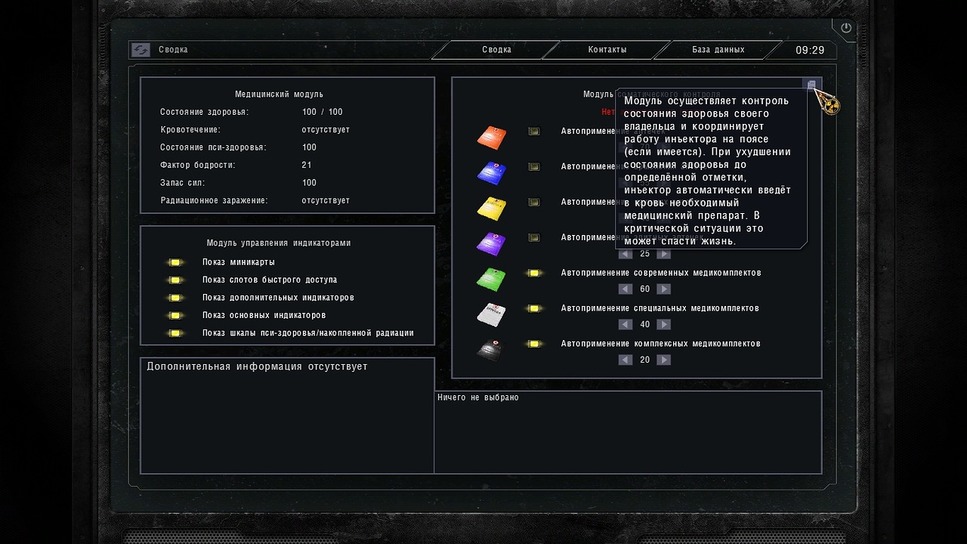Screen dimensions: 967x544
Task: Click the Состояние пси-здоровья label
Action: [213, 147]
